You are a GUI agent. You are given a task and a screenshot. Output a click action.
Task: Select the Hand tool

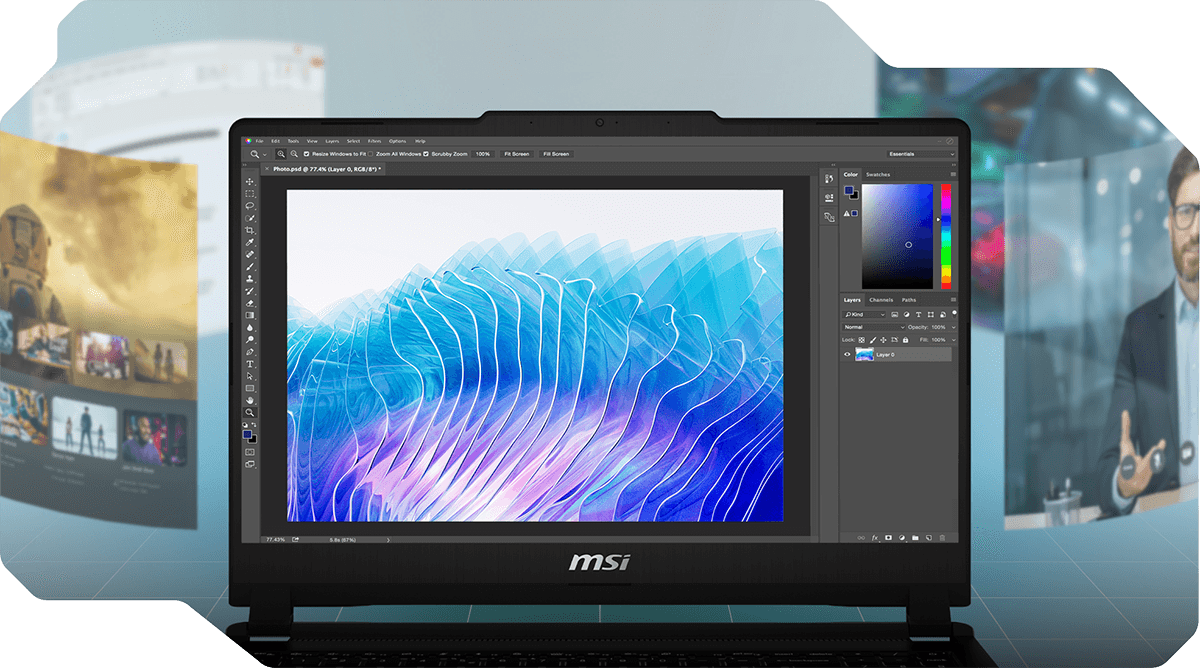(250, 400)
